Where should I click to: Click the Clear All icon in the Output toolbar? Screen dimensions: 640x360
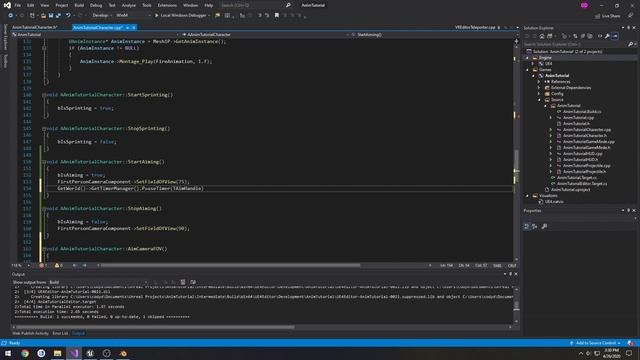click(183, 282)
